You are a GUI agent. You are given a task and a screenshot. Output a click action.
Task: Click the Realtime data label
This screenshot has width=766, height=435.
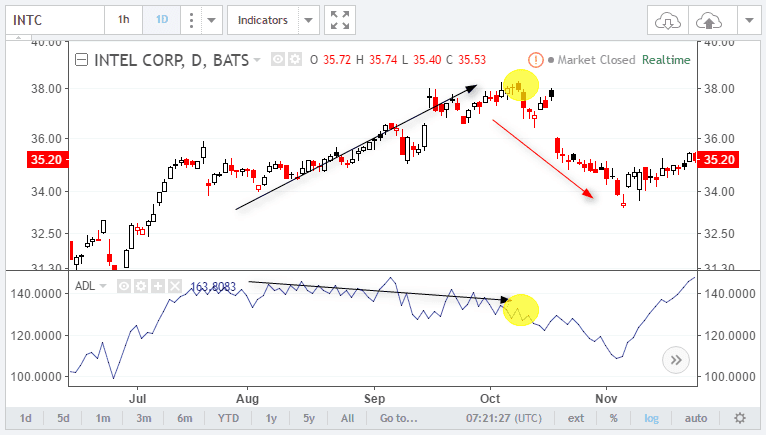[666, 60]
